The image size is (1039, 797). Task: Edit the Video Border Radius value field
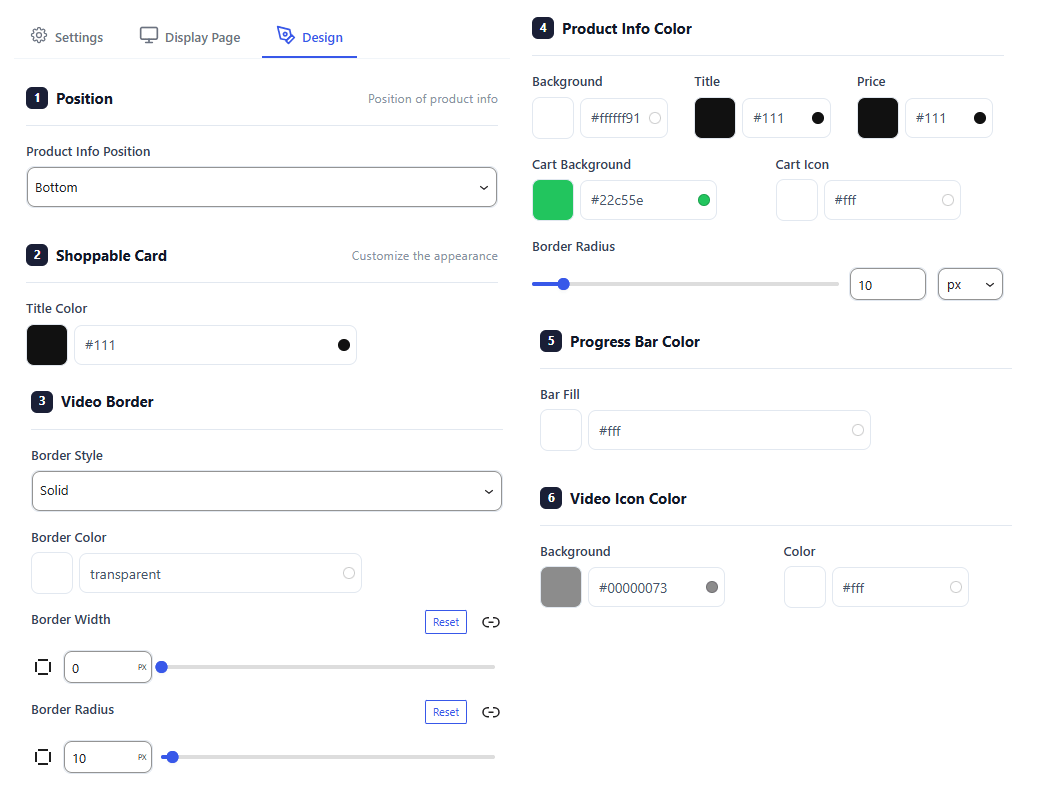(108, 757)
